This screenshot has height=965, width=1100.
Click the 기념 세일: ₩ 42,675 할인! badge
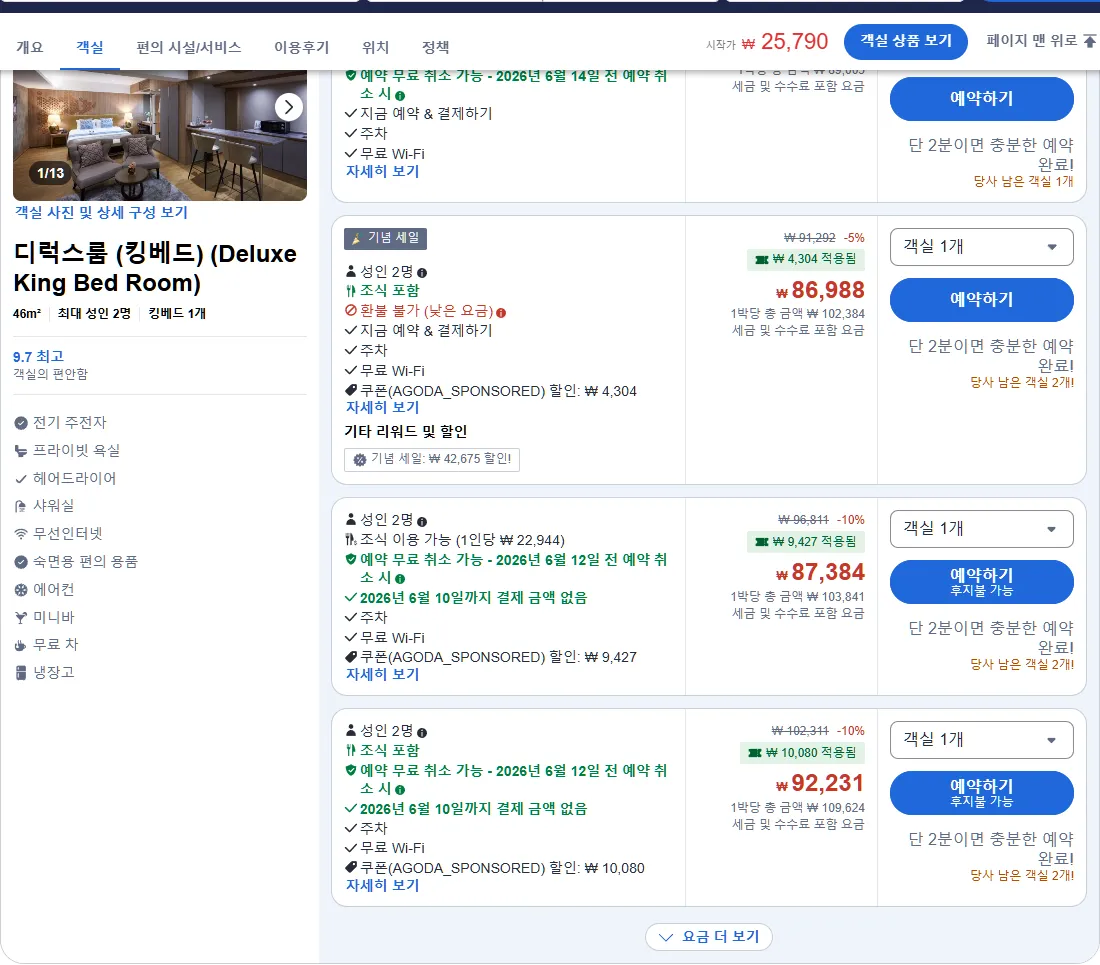(432, 459)
